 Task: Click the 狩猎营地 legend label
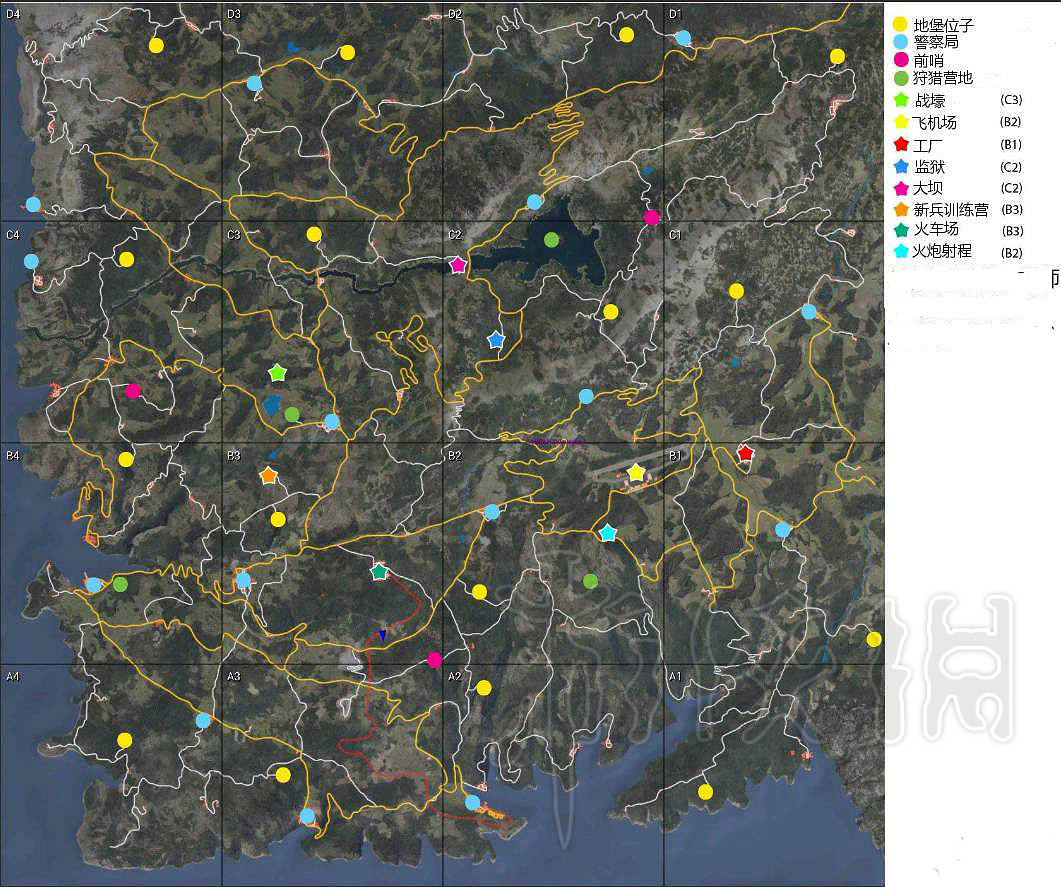pyautogui.click(x=943, y=78)
